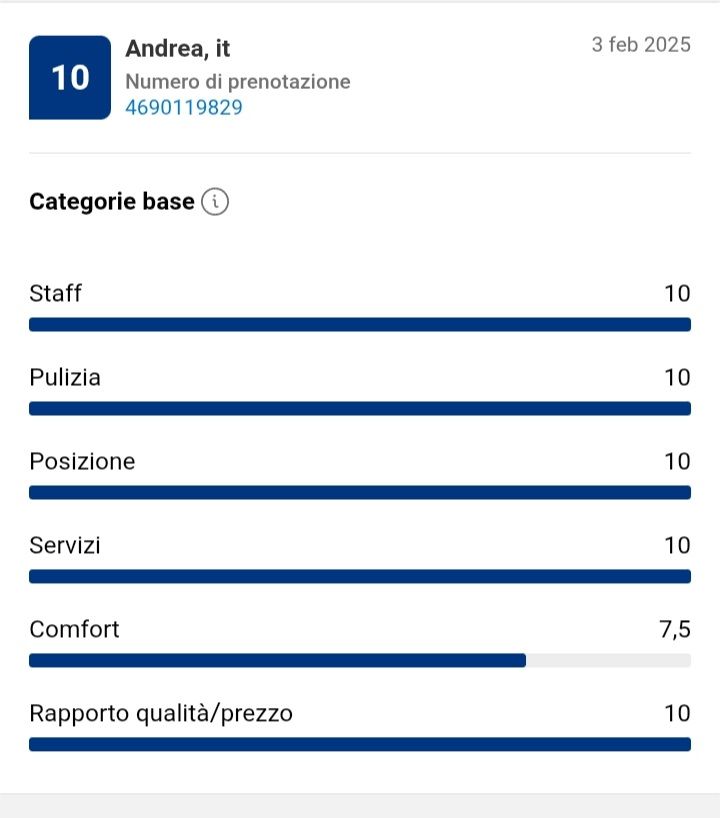This screenshot has width=720, height=818.
Task: Click the Pulizia rating bar
Action: [360, 409]
